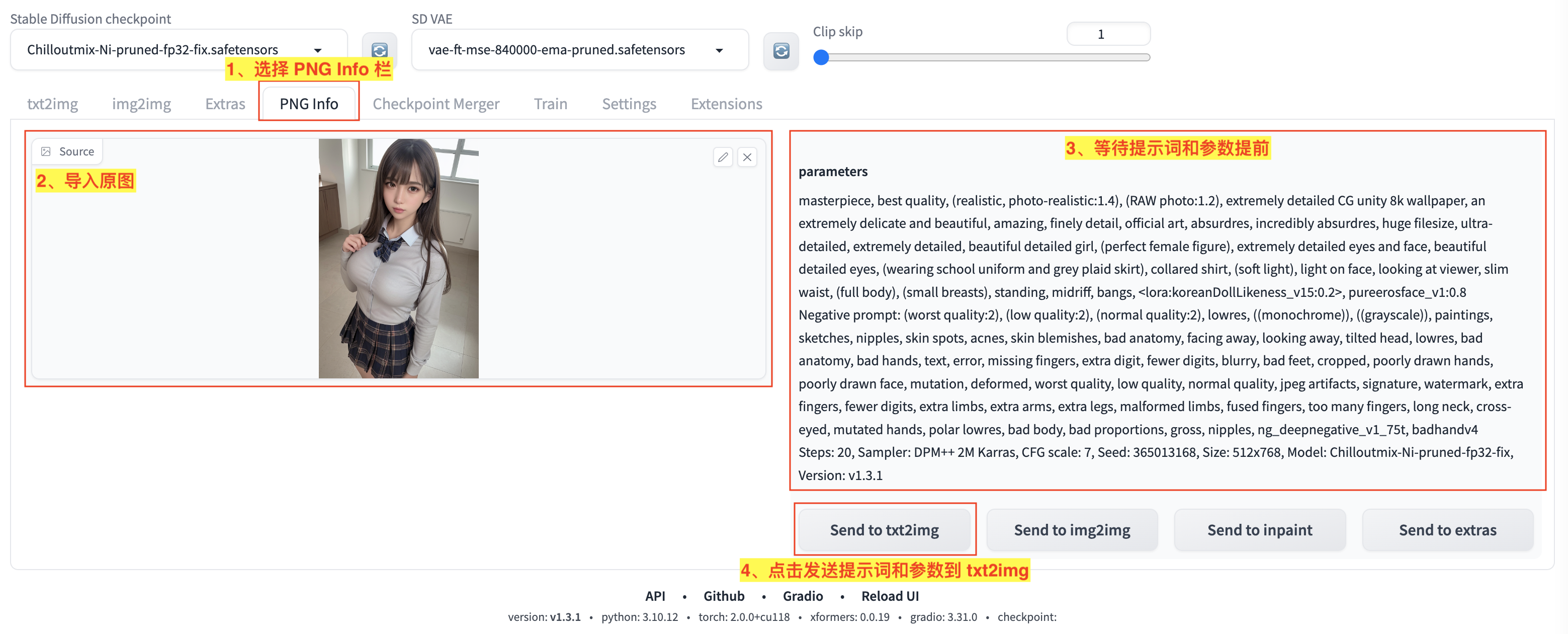Image resolution: width=1568 pixels, height=634 pixels.
Task: Refresh the Stable Diffusion checkpoint list
Action: click(379, 50)
